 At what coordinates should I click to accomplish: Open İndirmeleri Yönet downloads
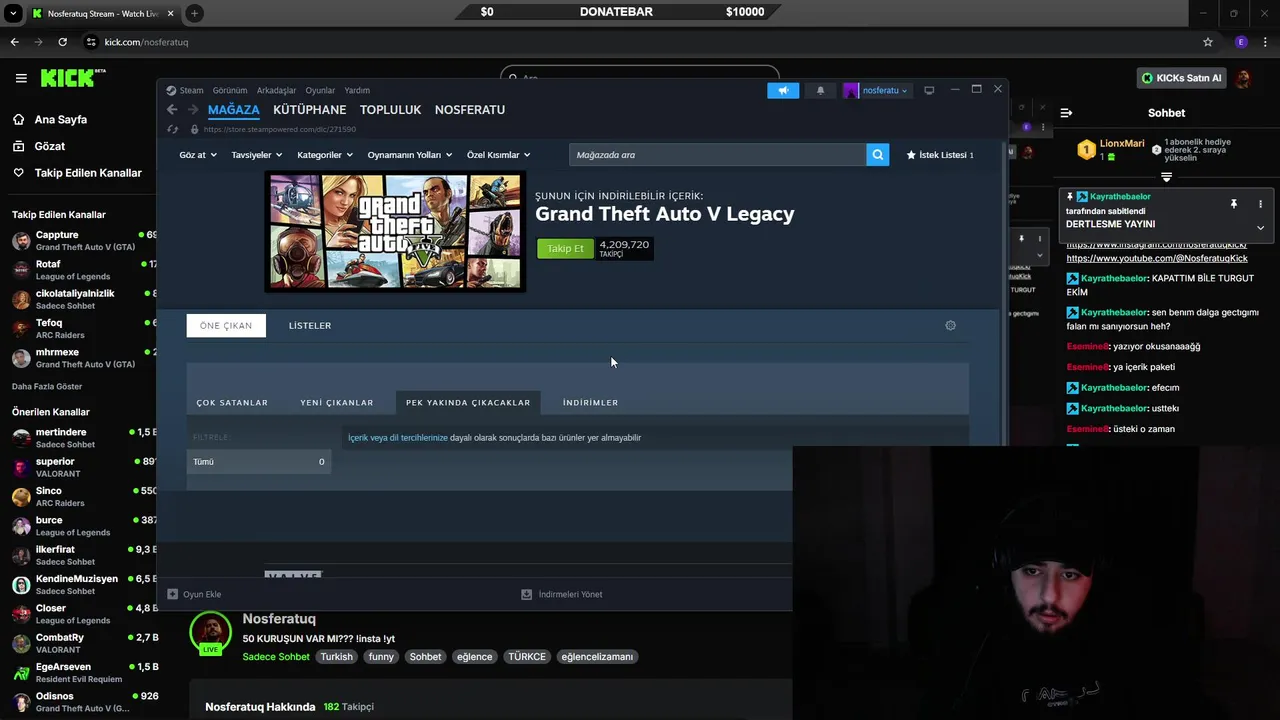coord(561,594)
